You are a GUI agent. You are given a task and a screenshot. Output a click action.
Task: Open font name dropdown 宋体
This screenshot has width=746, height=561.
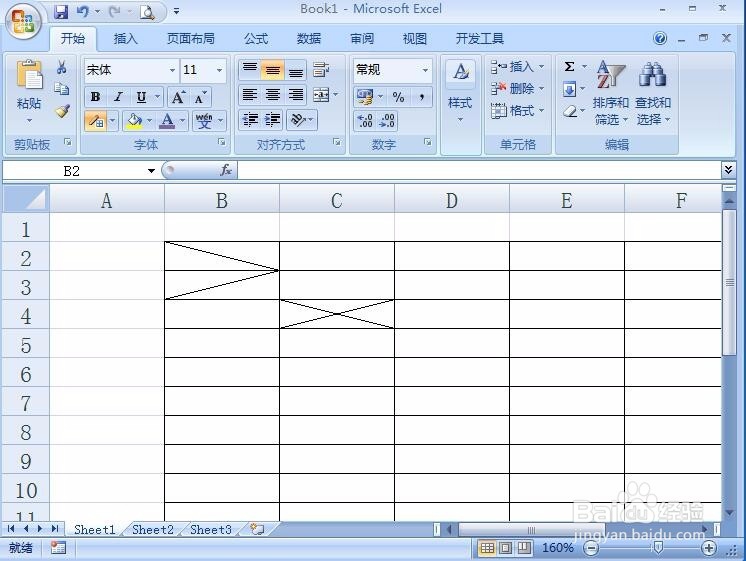[173, 70]
